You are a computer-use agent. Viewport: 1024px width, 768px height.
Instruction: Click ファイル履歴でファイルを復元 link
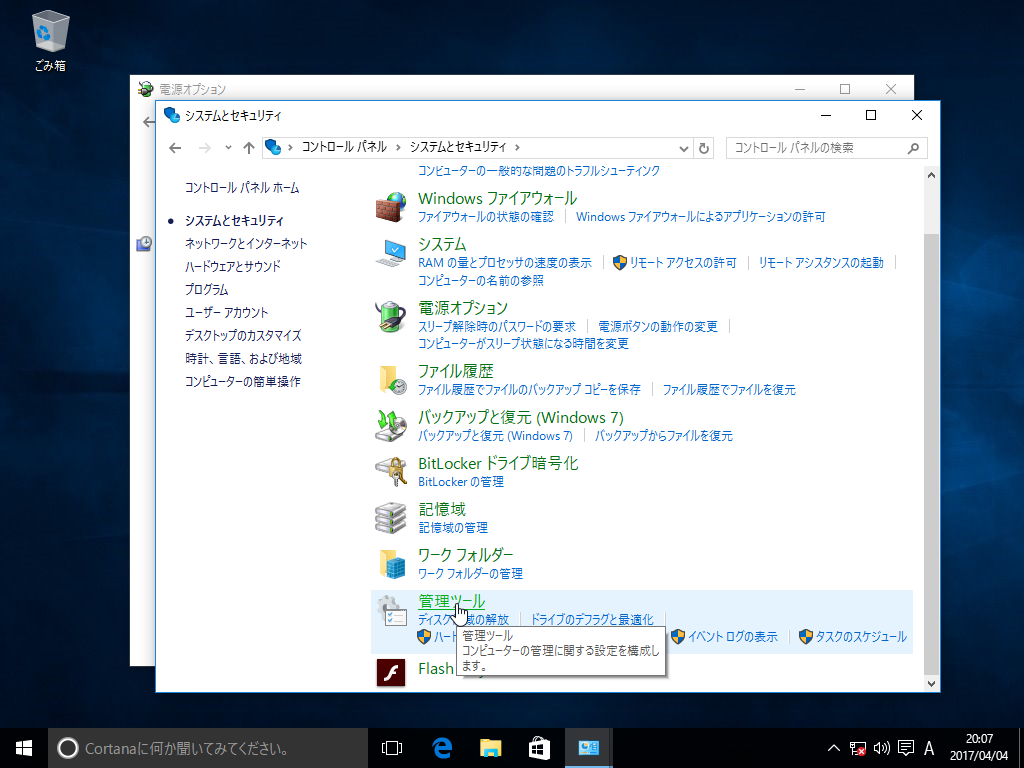click(x=729, y=390)
